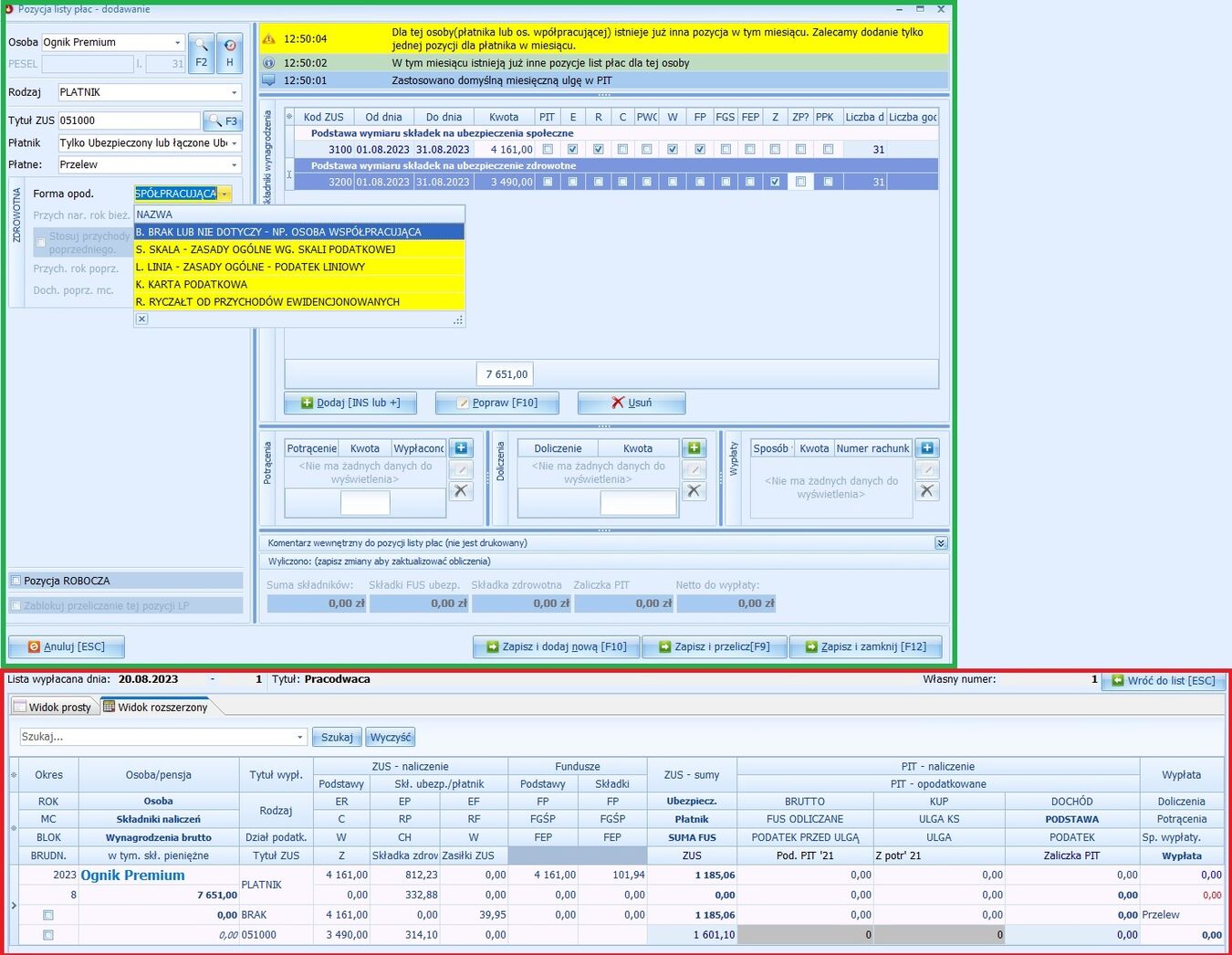This screenshot has width=1232, height=955.
Task: Click the asterisk selector in payroll list header
Action: (x=14, y=775)
